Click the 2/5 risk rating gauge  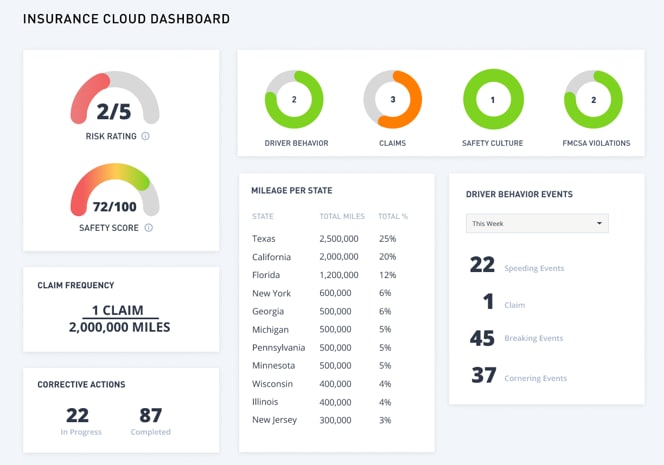(114, 100)
